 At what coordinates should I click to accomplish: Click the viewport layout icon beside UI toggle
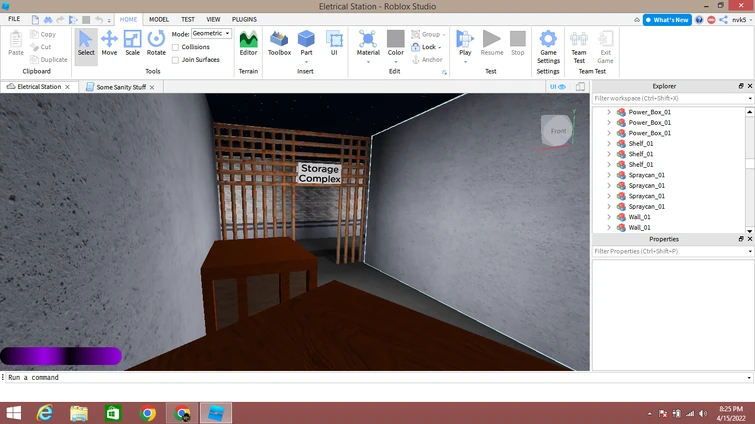click(x=581, y=87)
